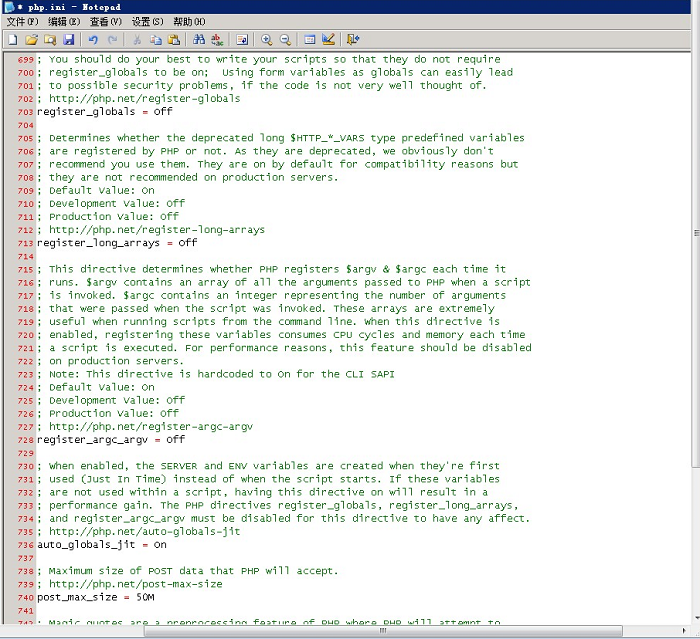Open a file via the folder icon
The height and width of the screenshot is (639, 700).
(x=31, y=40)
